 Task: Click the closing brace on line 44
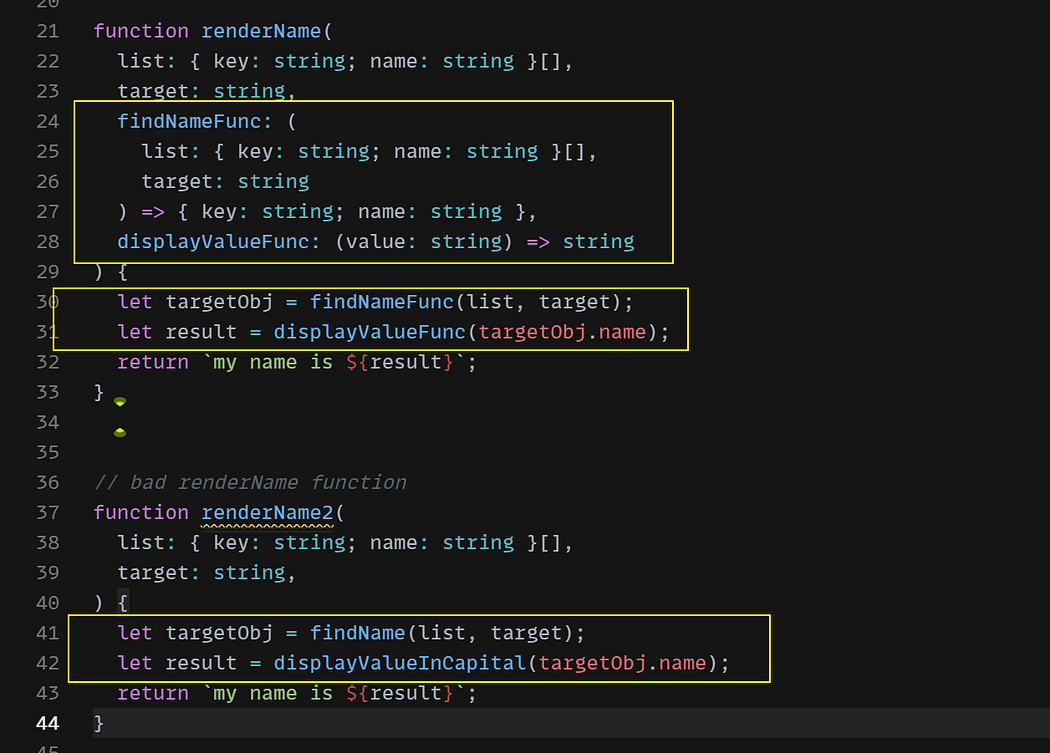(99, 724)
